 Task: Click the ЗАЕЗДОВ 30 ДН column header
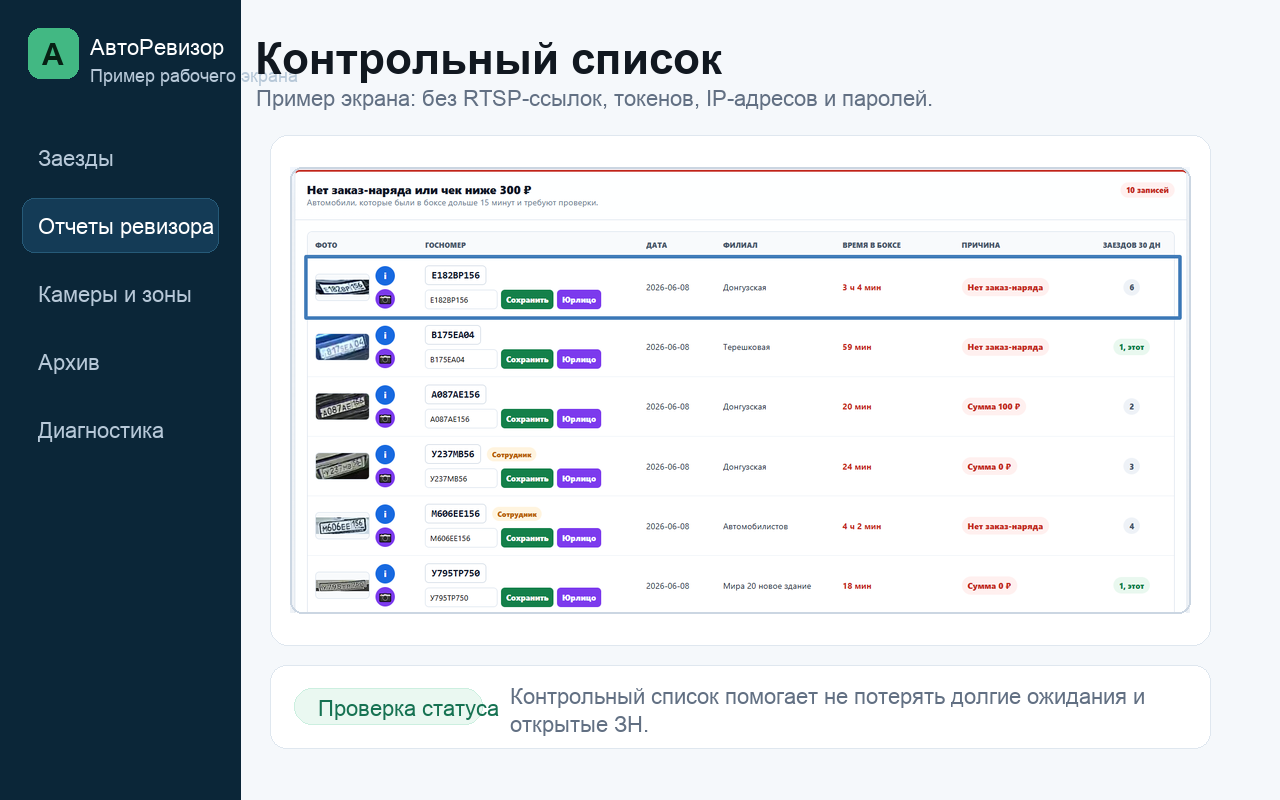tap(1132, 245)
